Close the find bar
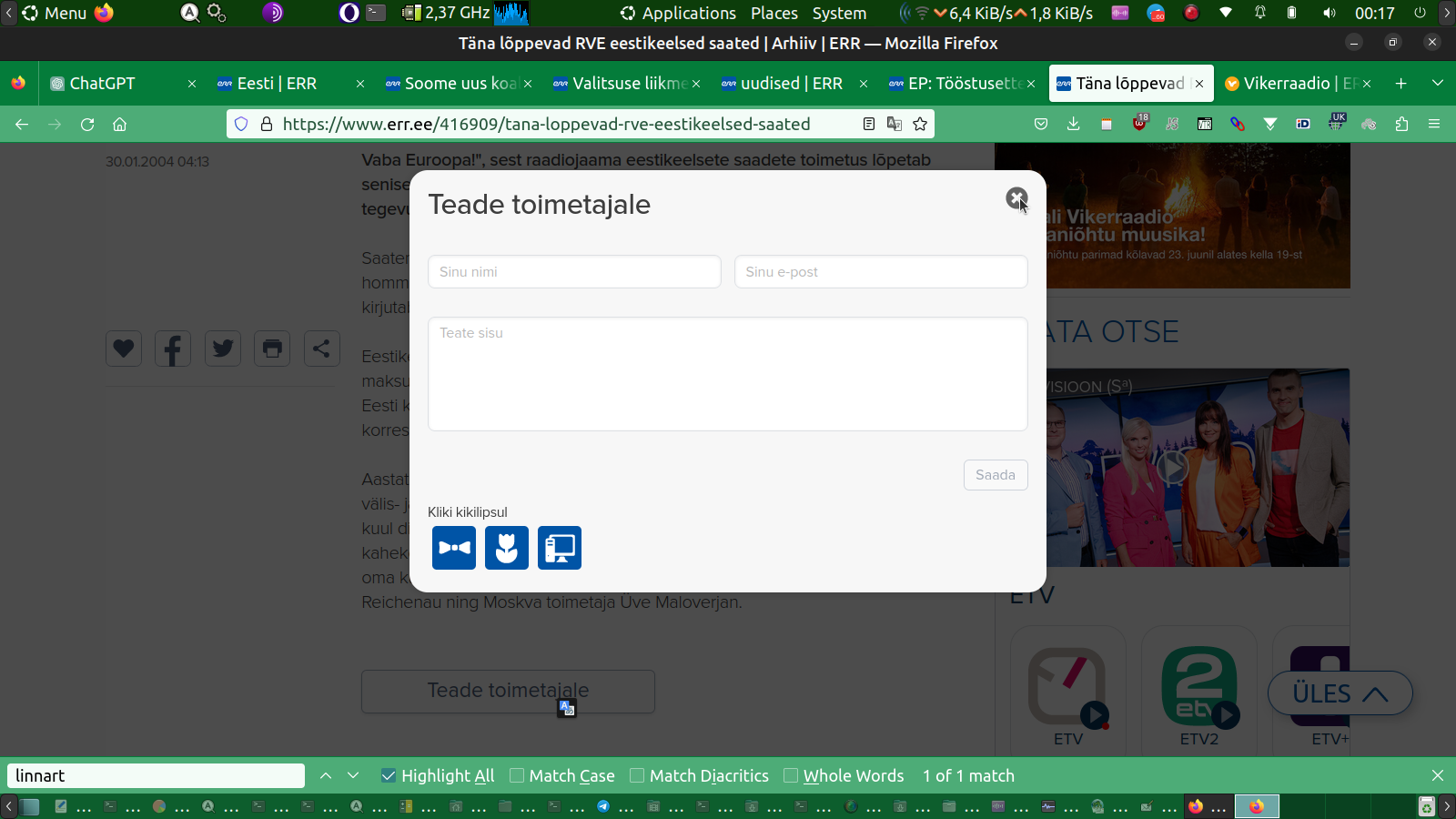This screenshot has height=819, width=1456. click(x=1438, y=775)
